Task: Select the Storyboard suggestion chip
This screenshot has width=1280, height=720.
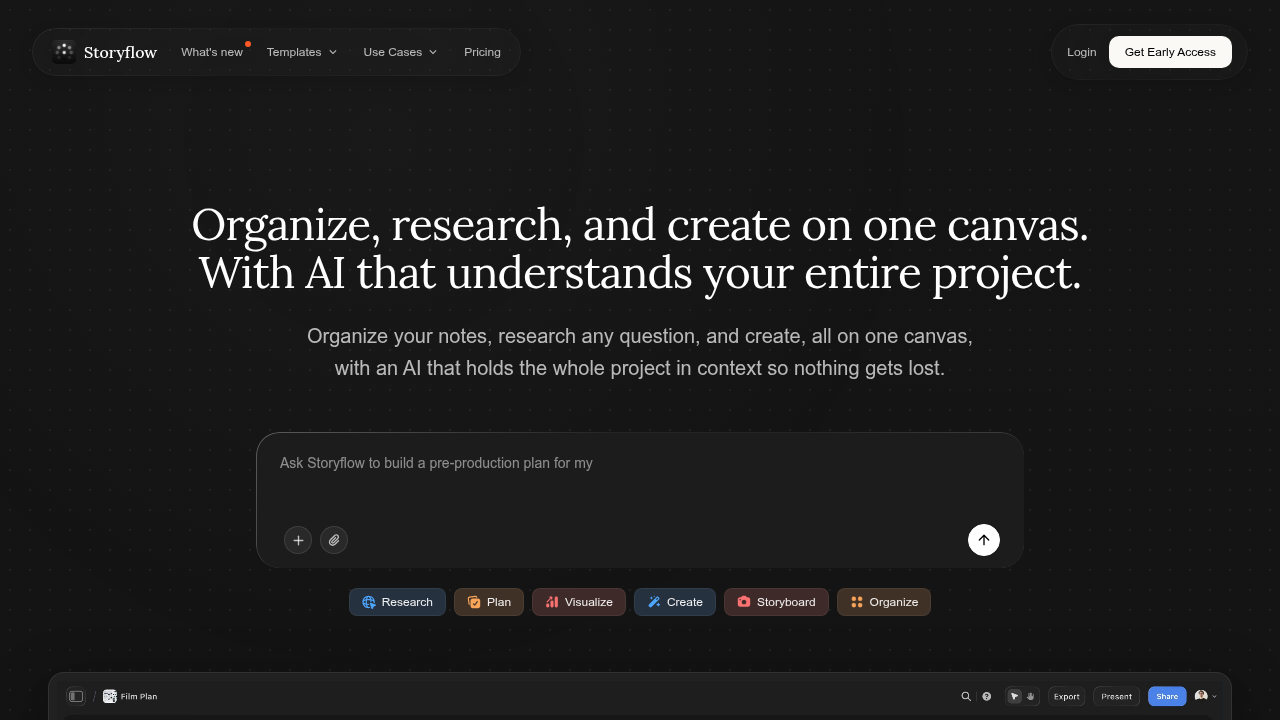Action: (776, 602)
